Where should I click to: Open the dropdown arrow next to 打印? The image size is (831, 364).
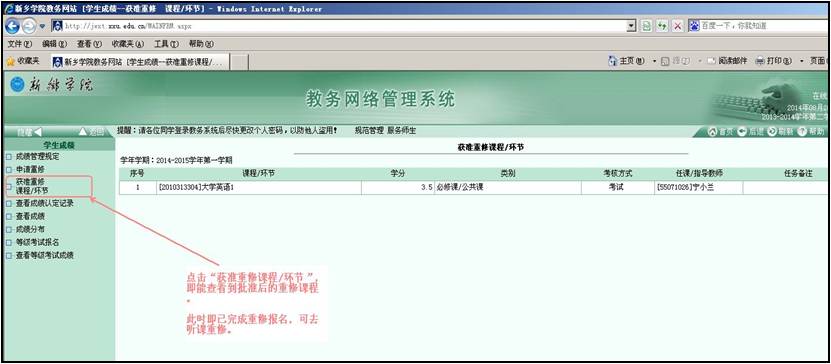pos(802,61)
